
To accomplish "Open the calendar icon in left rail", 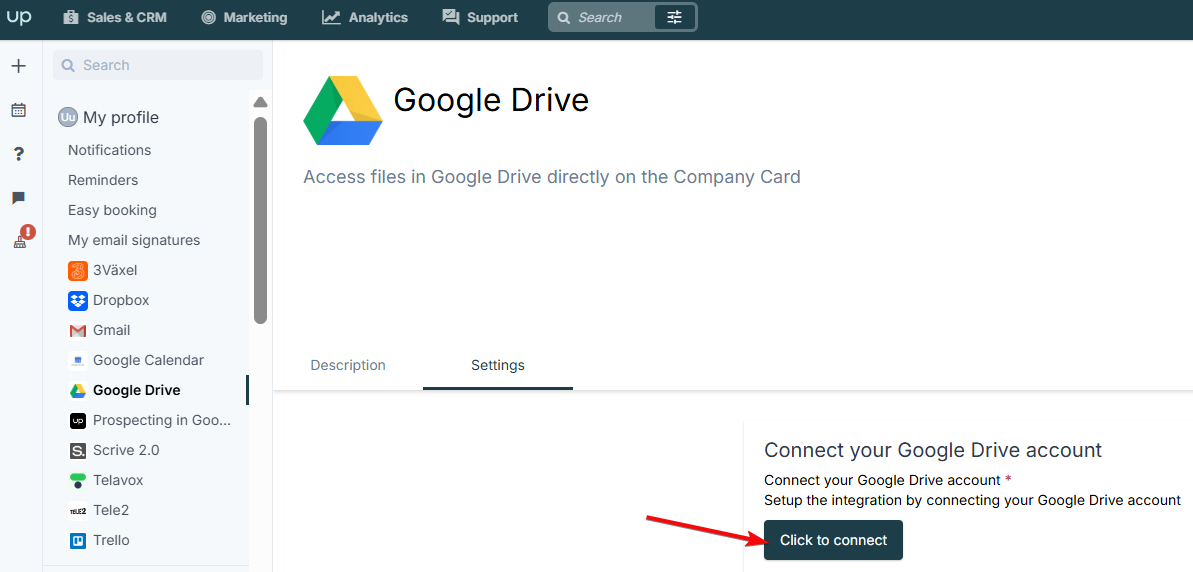I will 18,110.
